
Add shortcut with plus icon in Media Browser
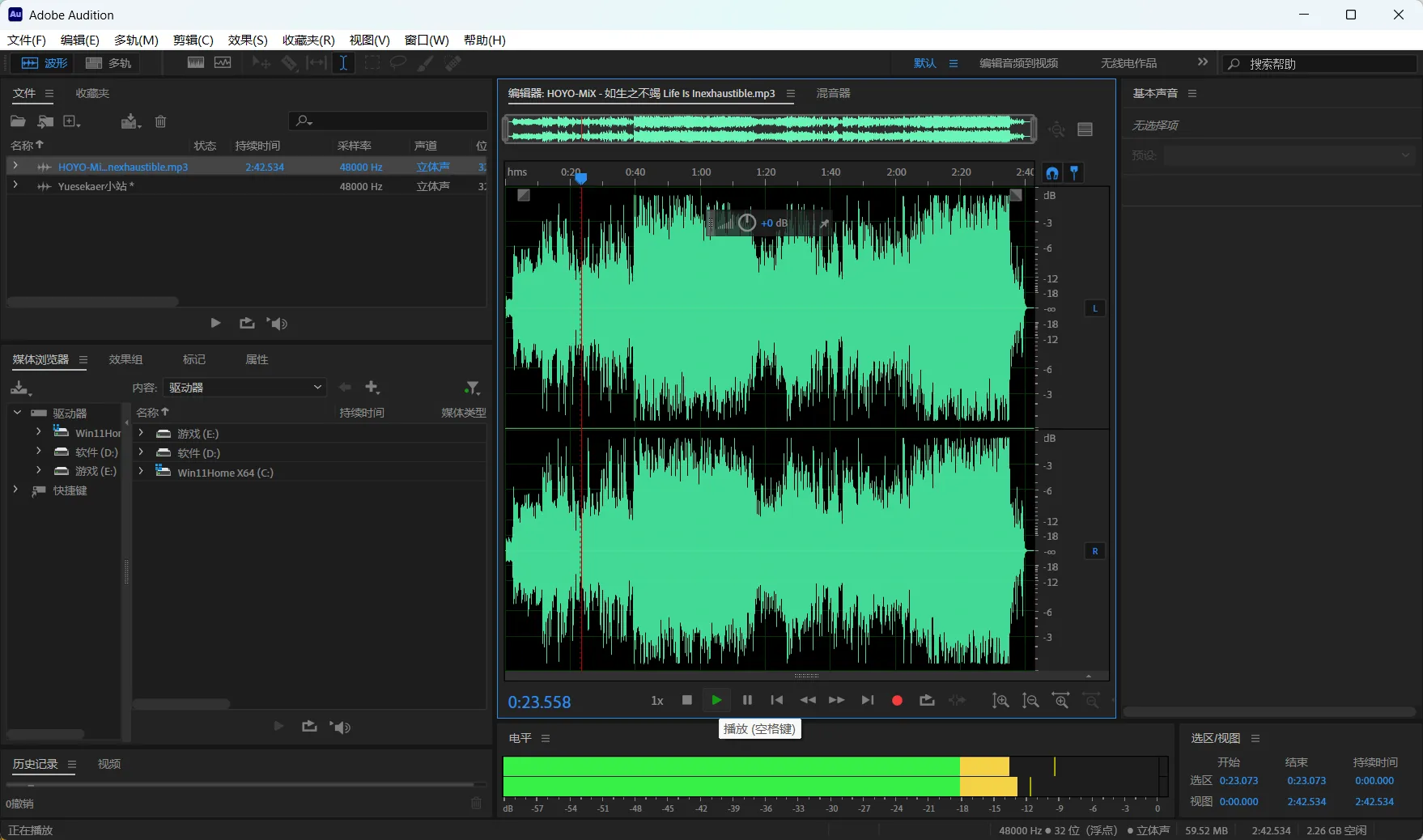tap(372, 387)
